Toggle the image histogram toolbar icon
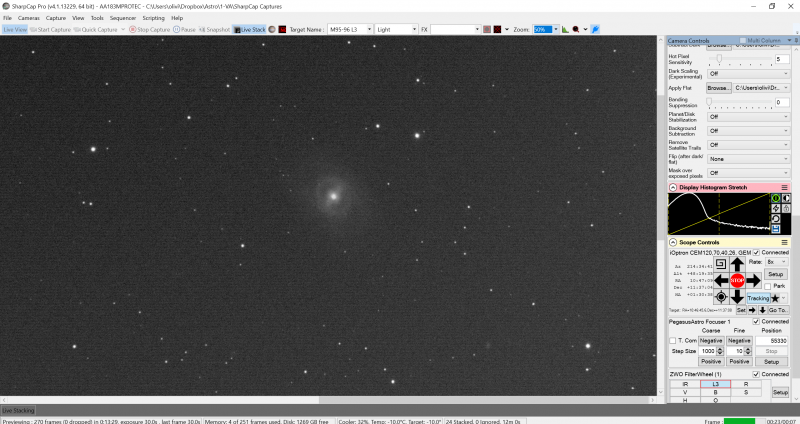This screenshot has width=800, height=424. (565, 30)
